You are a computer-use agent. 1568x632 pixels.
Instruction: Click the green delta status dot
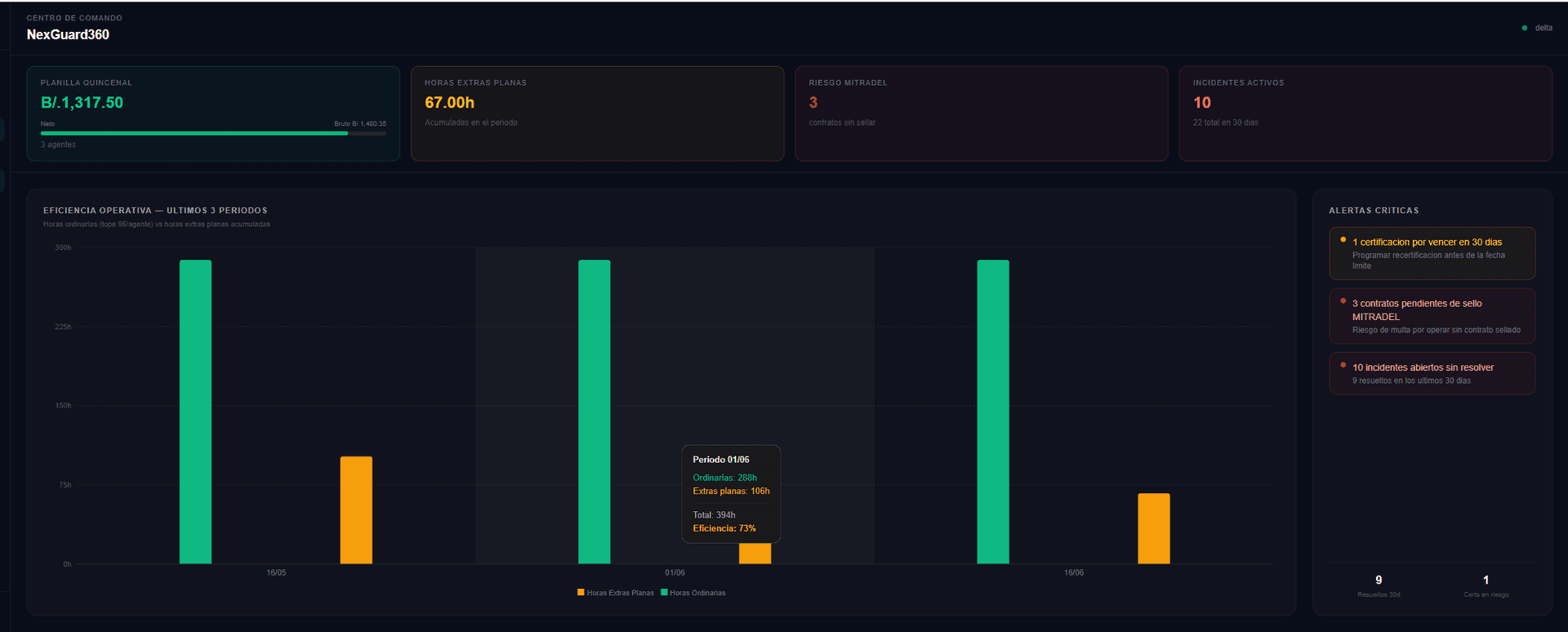[x=1525, y=28]
